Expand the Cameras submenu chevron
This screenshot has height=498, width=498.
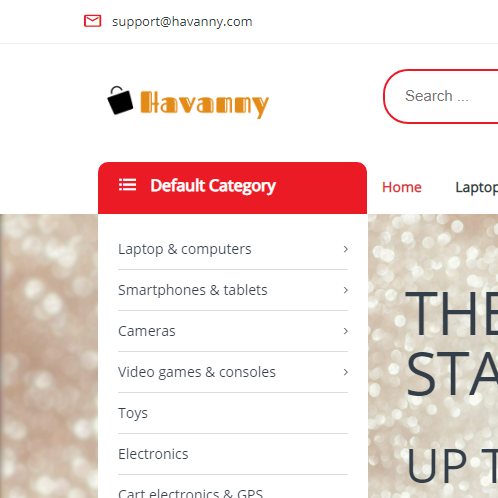pos(345,331)
